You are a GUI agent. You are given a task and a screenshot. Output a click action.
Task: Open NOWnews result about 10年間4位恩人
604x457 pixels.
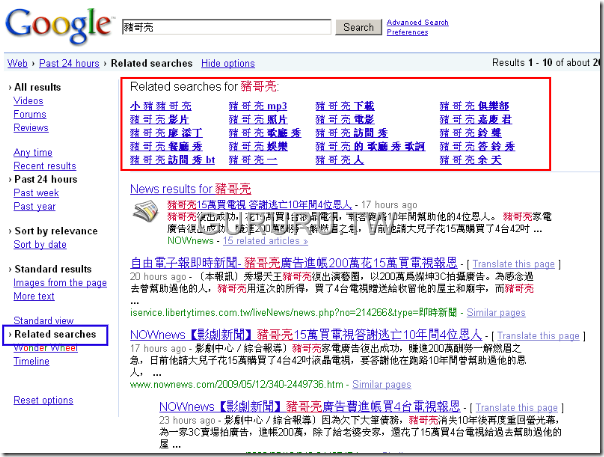(306, 335)
